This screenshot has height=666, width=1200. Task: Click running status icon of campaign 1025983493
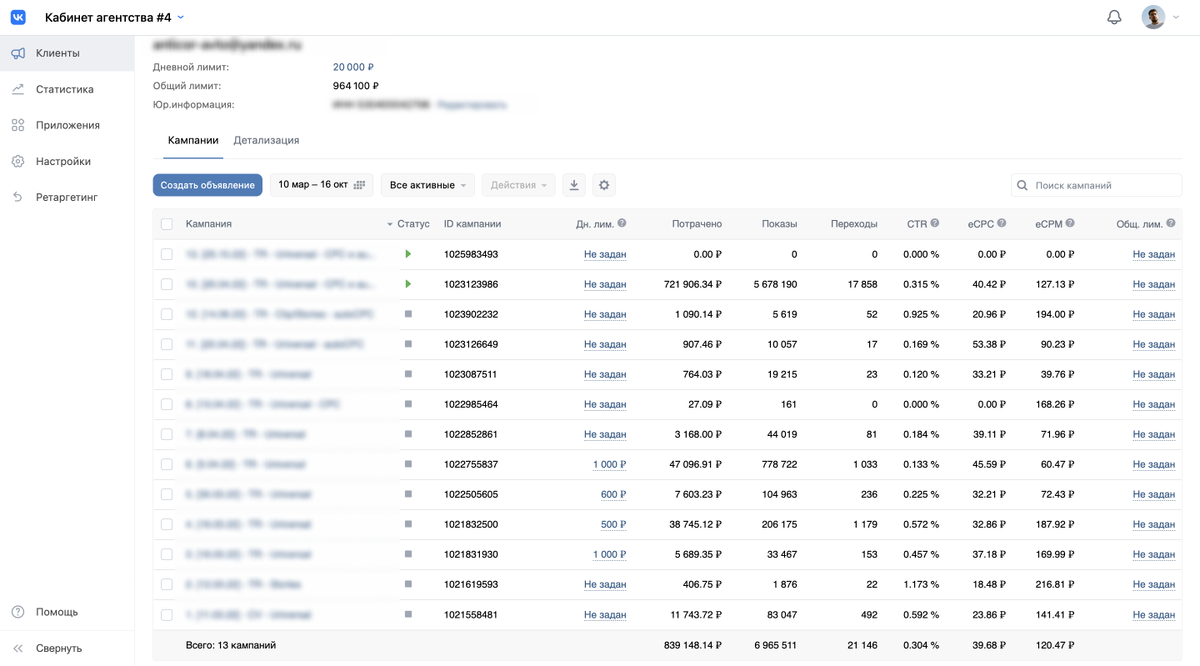408,254
